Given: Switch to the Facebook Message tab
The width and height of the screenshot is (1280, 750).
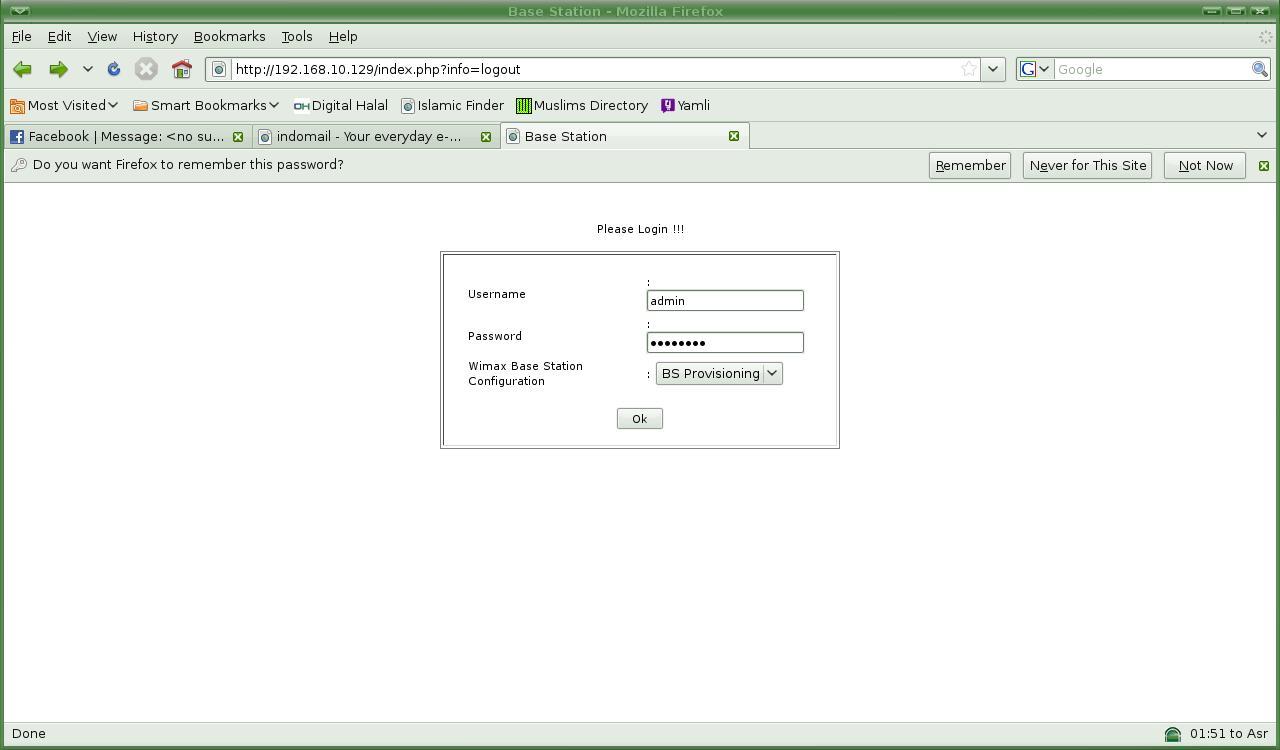Looking at the screenshot, I should [127, 136].
